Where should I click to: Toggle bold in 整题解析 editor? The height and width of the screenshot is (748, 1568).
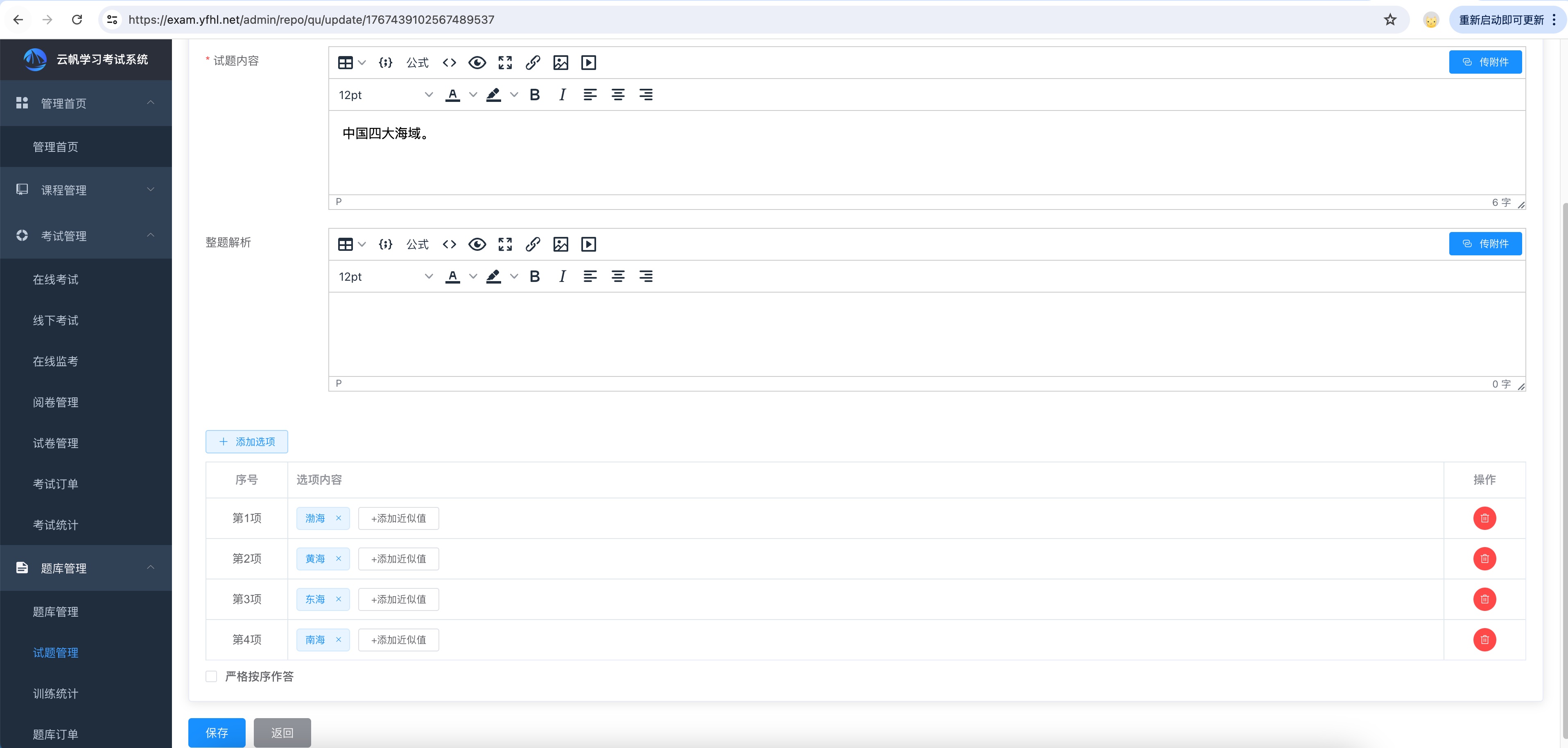coord(534,276)
